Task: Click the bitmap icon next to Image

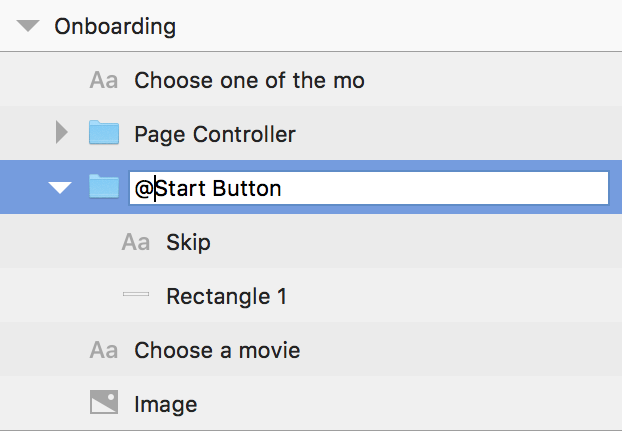Action: [104, 402]
